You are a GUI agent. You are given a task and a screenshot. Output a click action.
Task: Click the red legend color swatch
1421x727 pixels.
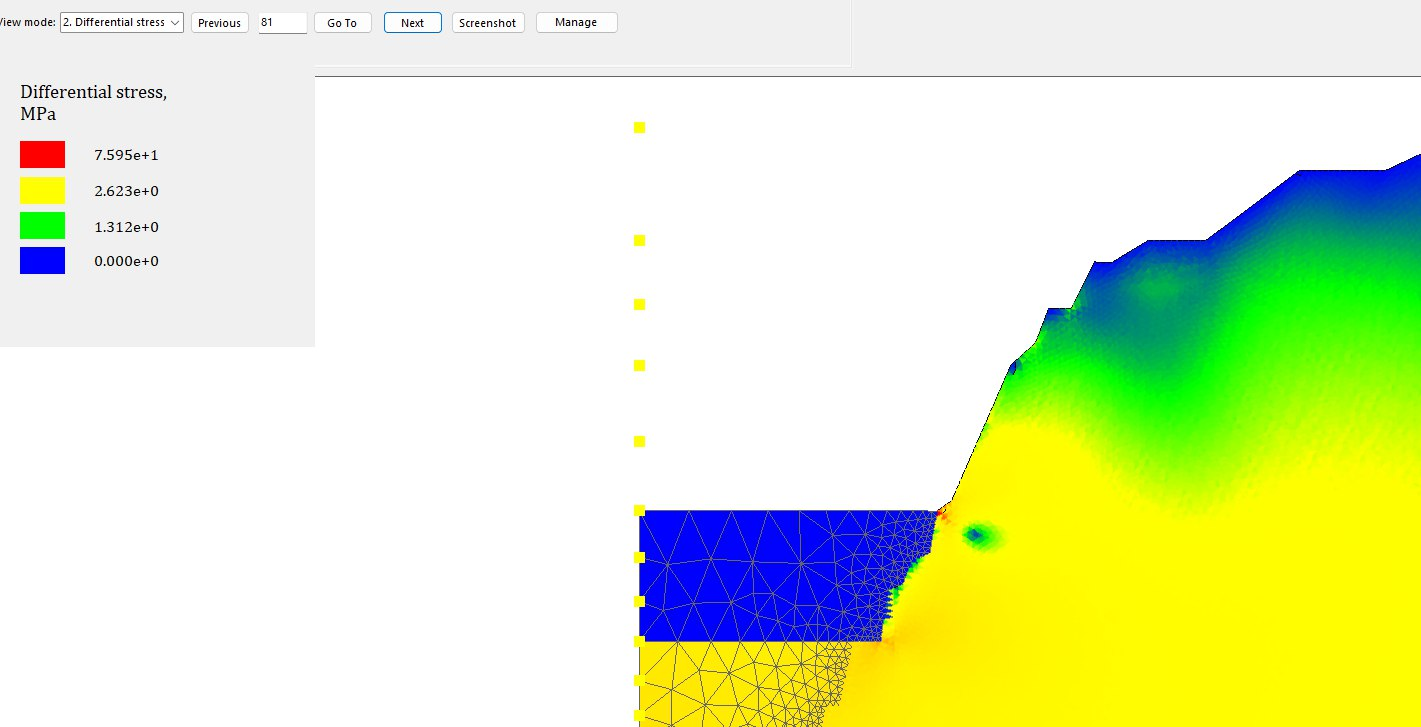point(42,154)
